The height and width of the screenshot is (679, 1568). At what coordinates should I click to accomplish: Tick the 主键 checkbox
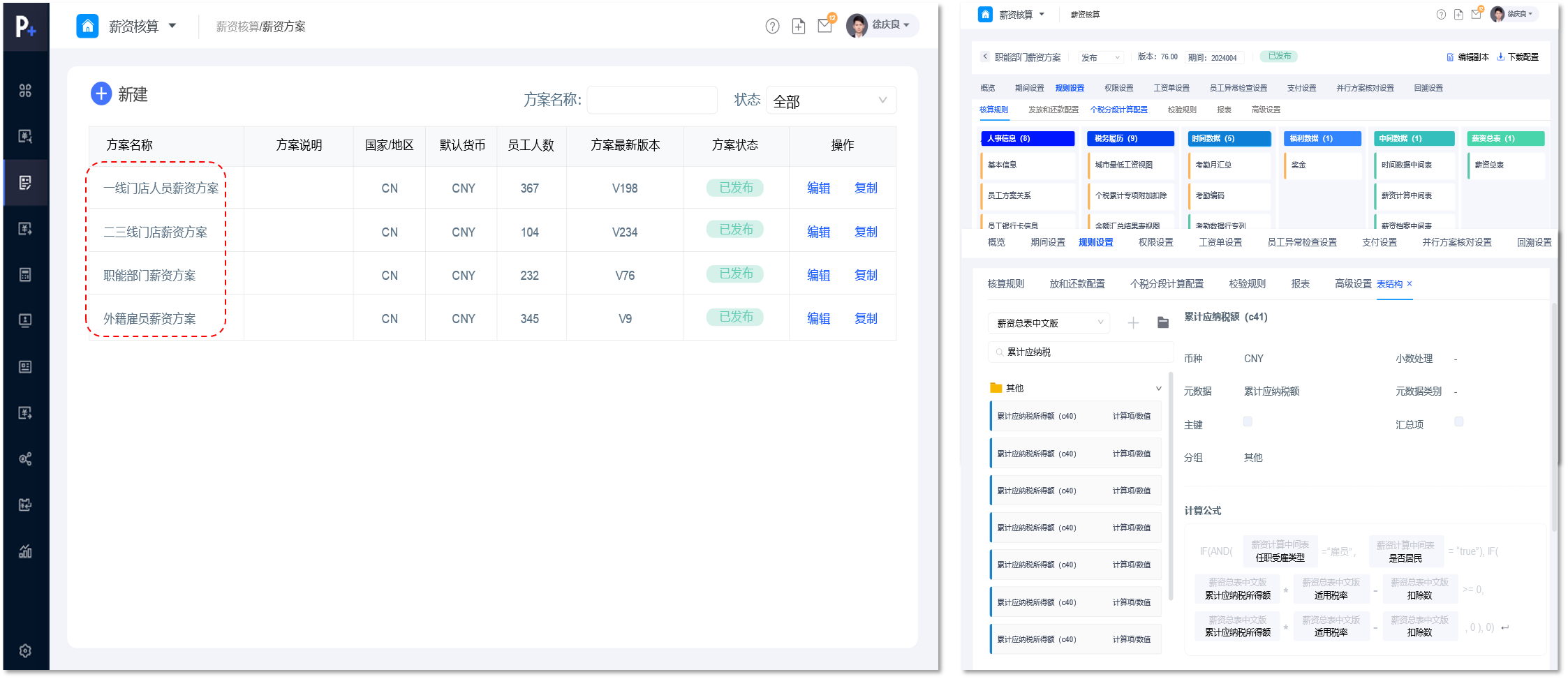1248,421
